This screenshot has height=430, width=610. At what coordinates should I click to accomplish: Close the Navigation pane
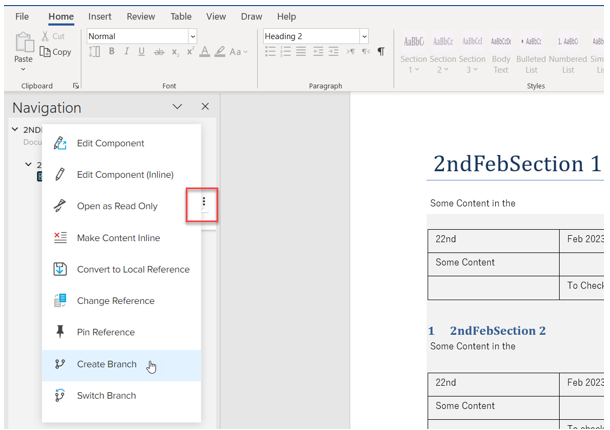205,107
